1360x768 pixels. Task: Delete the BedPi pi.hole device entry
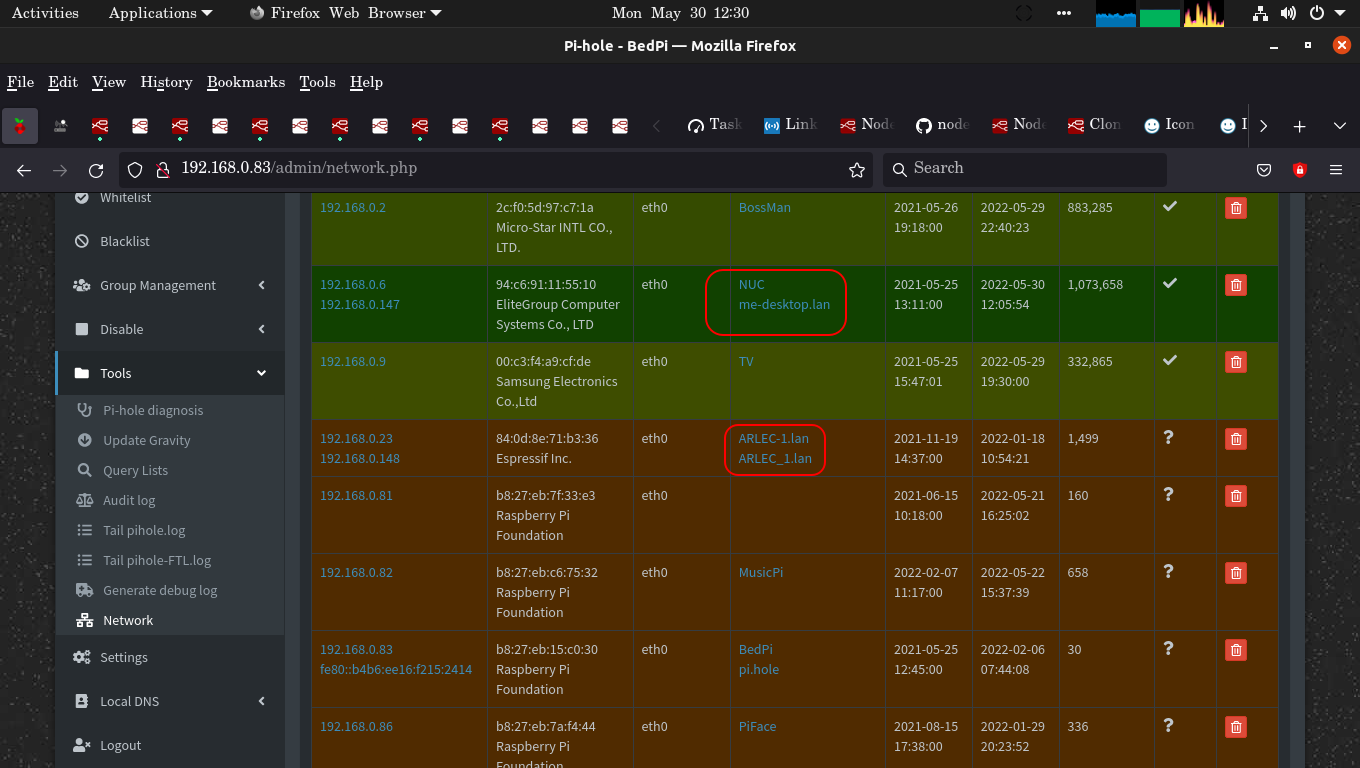(x=1236, y=650)
